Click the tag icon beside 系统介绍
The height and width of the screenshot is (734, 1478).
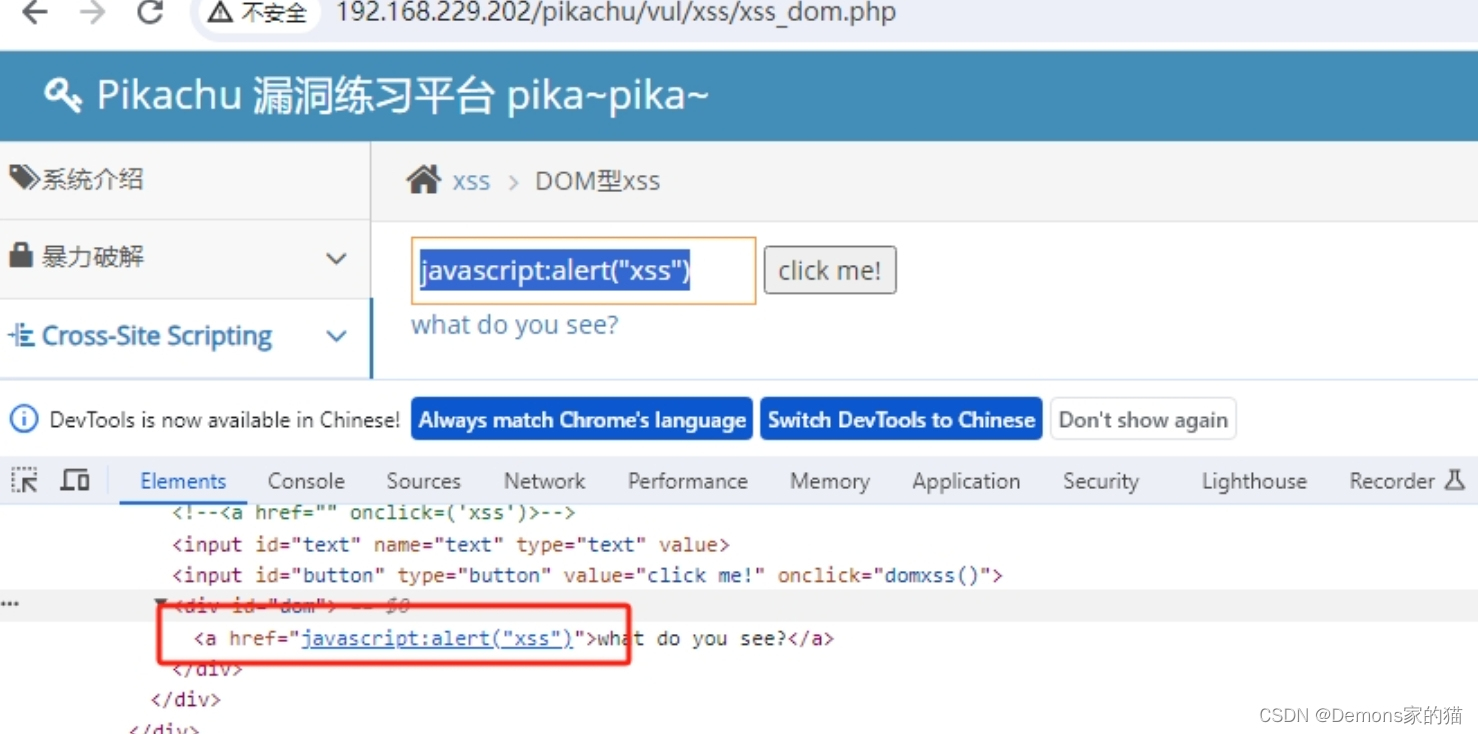click(23, 179)
